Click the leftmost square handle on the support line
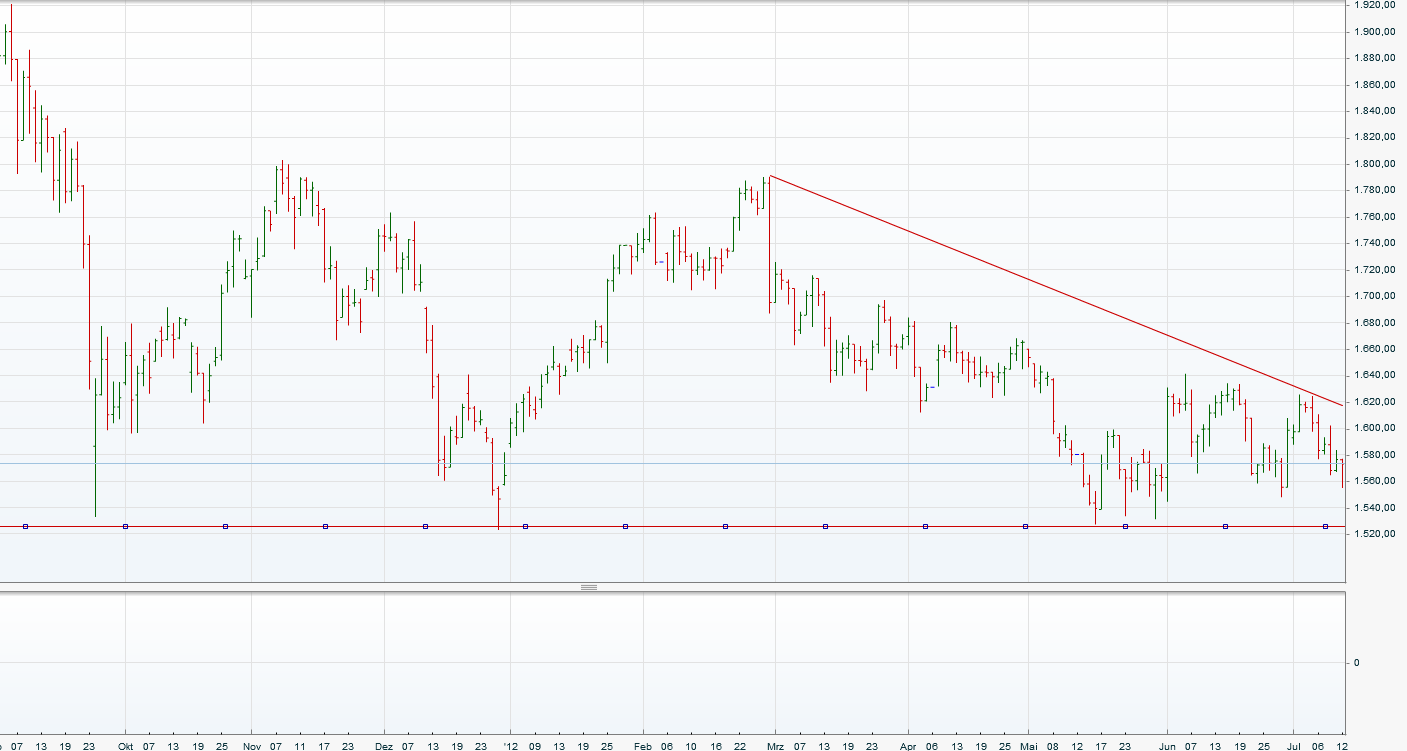Image resolution: width=1407 pixels, height=751 pixels. [25, 526]
